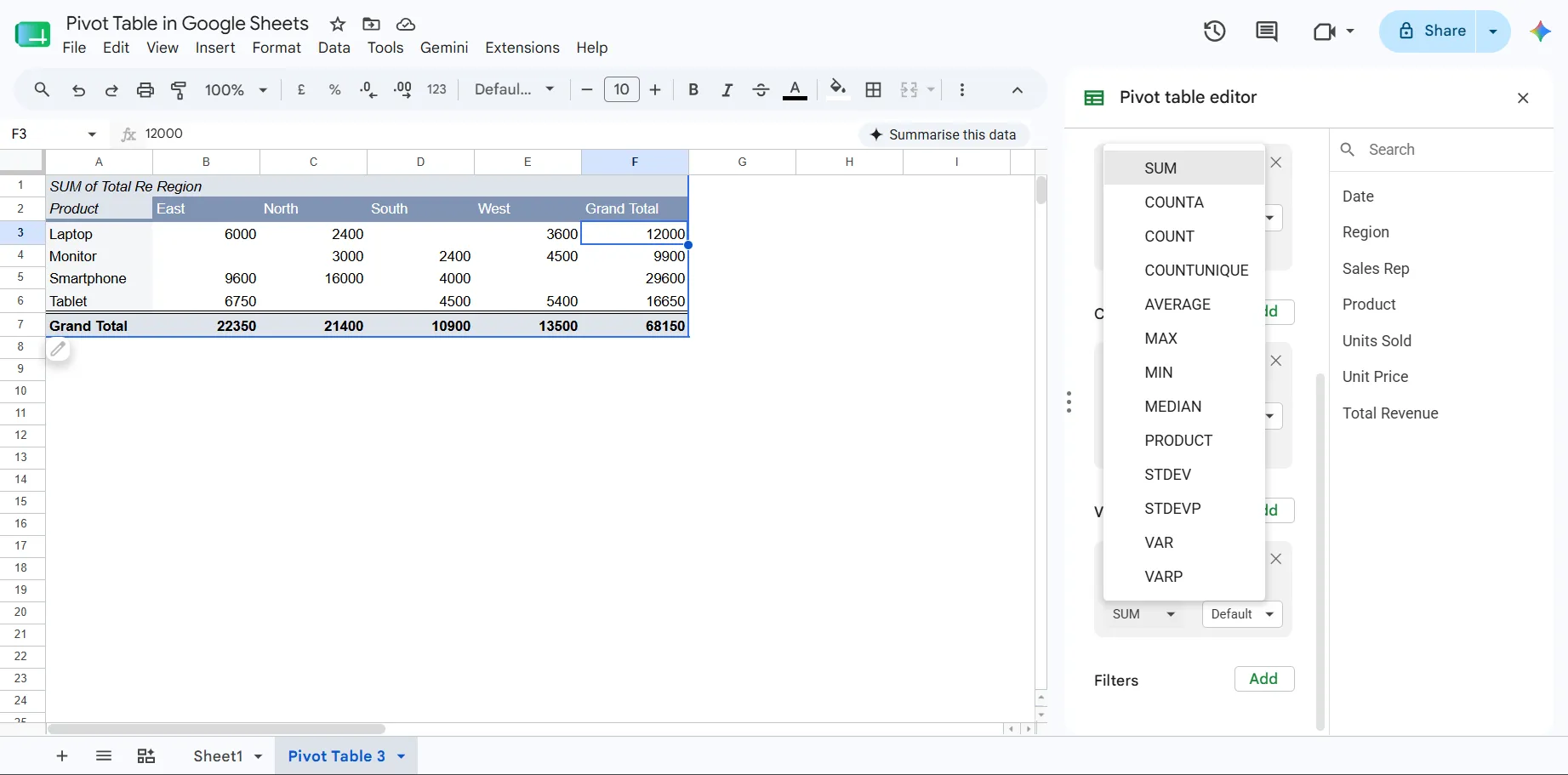Print the spreadsheet
This screenshot has height=775, width=1568.
145,89
